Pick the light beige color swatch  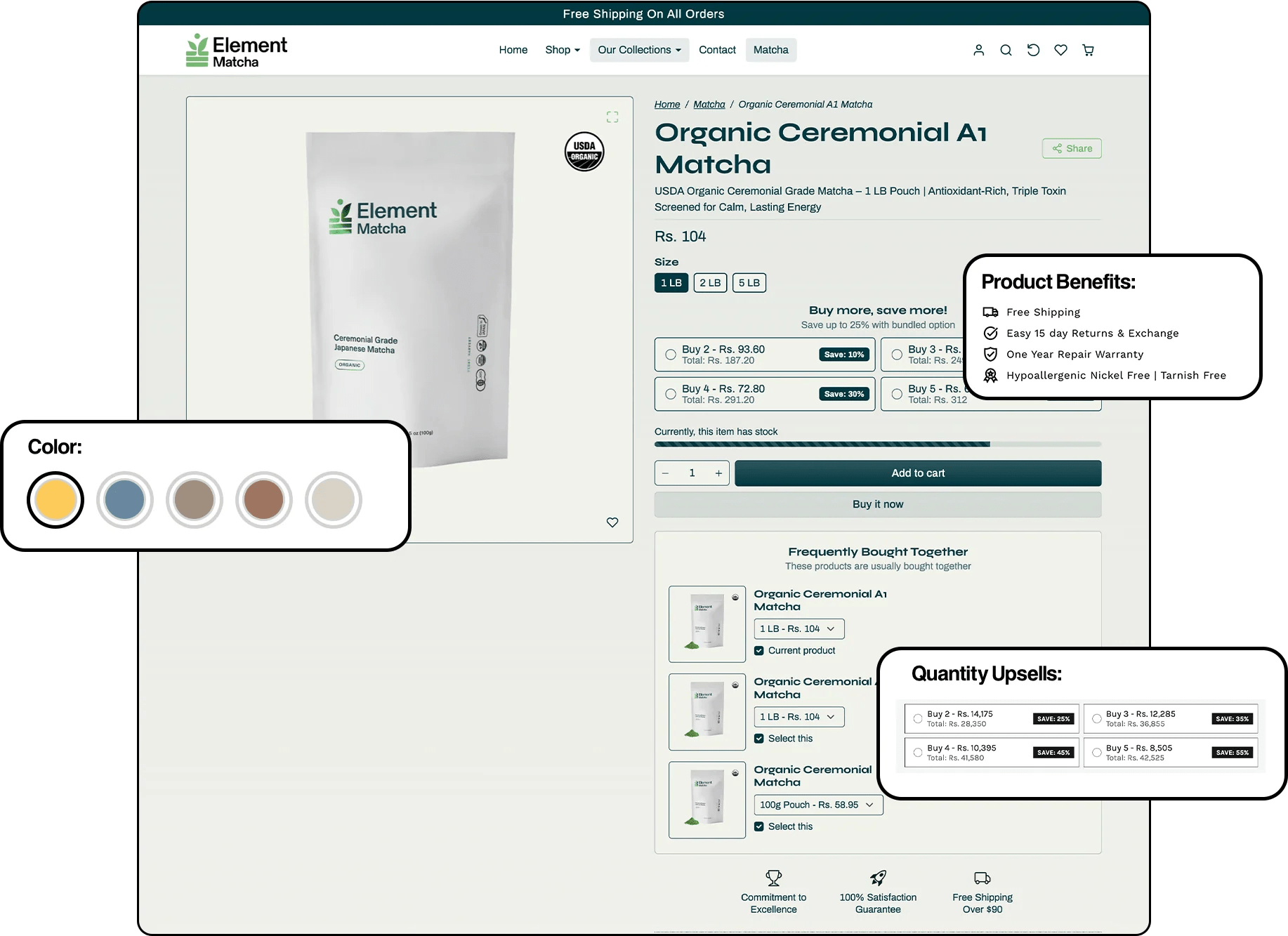pos(334,500)
